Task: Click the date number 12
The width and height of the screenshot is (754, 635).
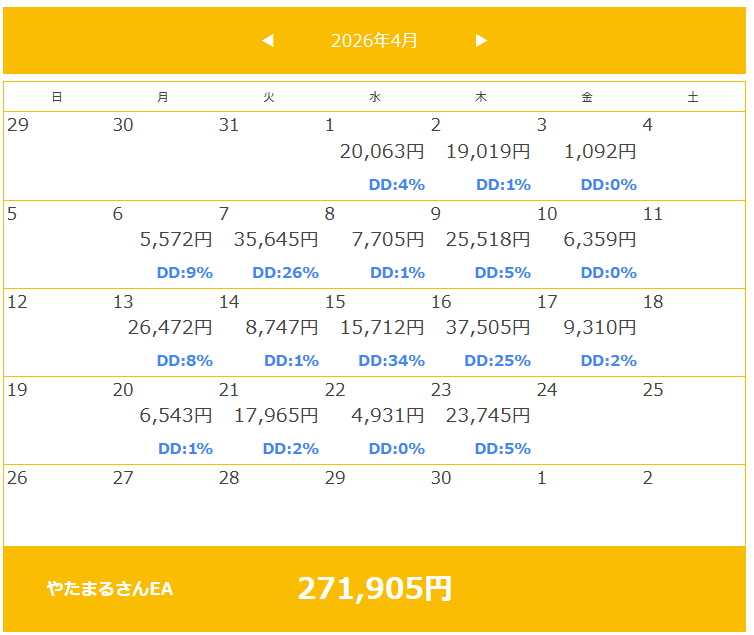Action: tap(17, 302)
